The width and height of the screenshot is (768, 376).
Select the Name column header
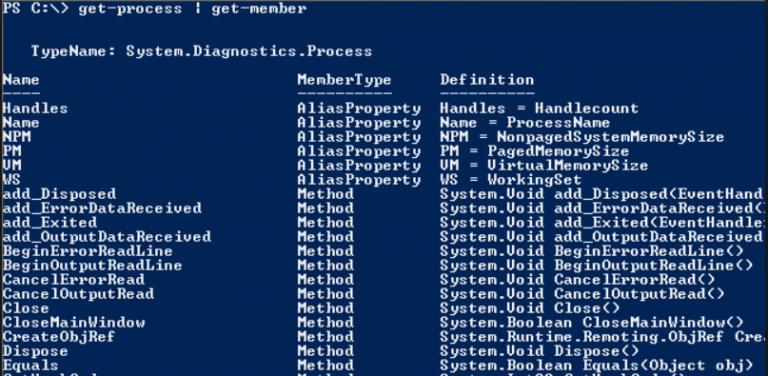click(21, 80)
